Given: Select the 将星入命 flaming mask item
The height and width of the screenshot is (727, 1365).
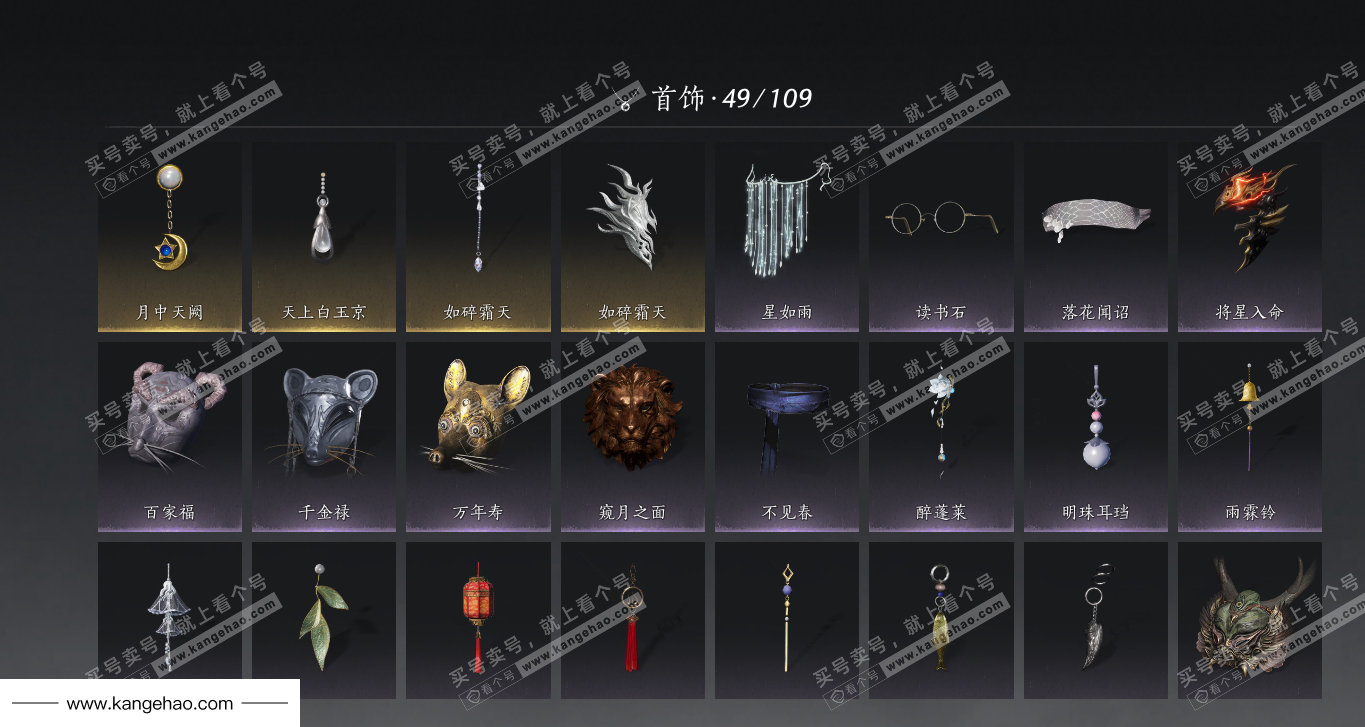Looking at the screenshot, I should pyautogui.click(x=1250, y=237).
